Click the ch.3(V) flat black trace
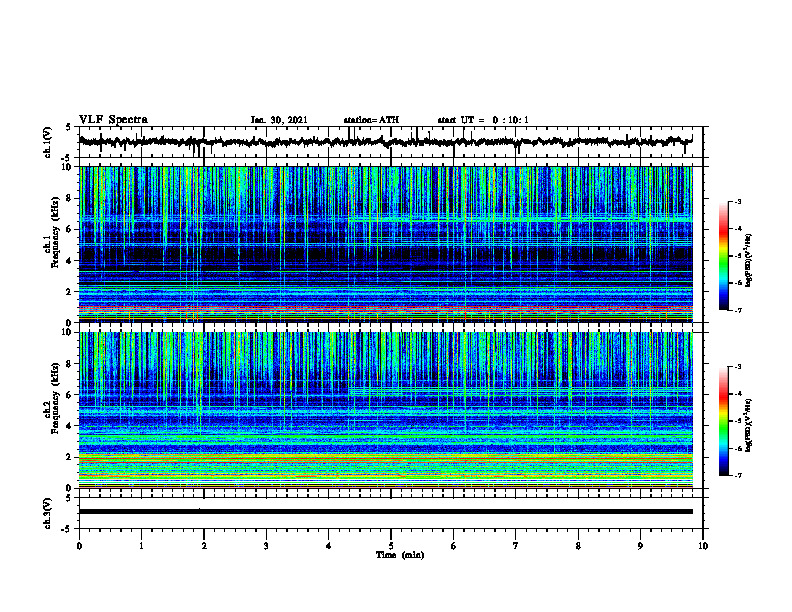Viewport: 792px width, 612px height. 385,512
